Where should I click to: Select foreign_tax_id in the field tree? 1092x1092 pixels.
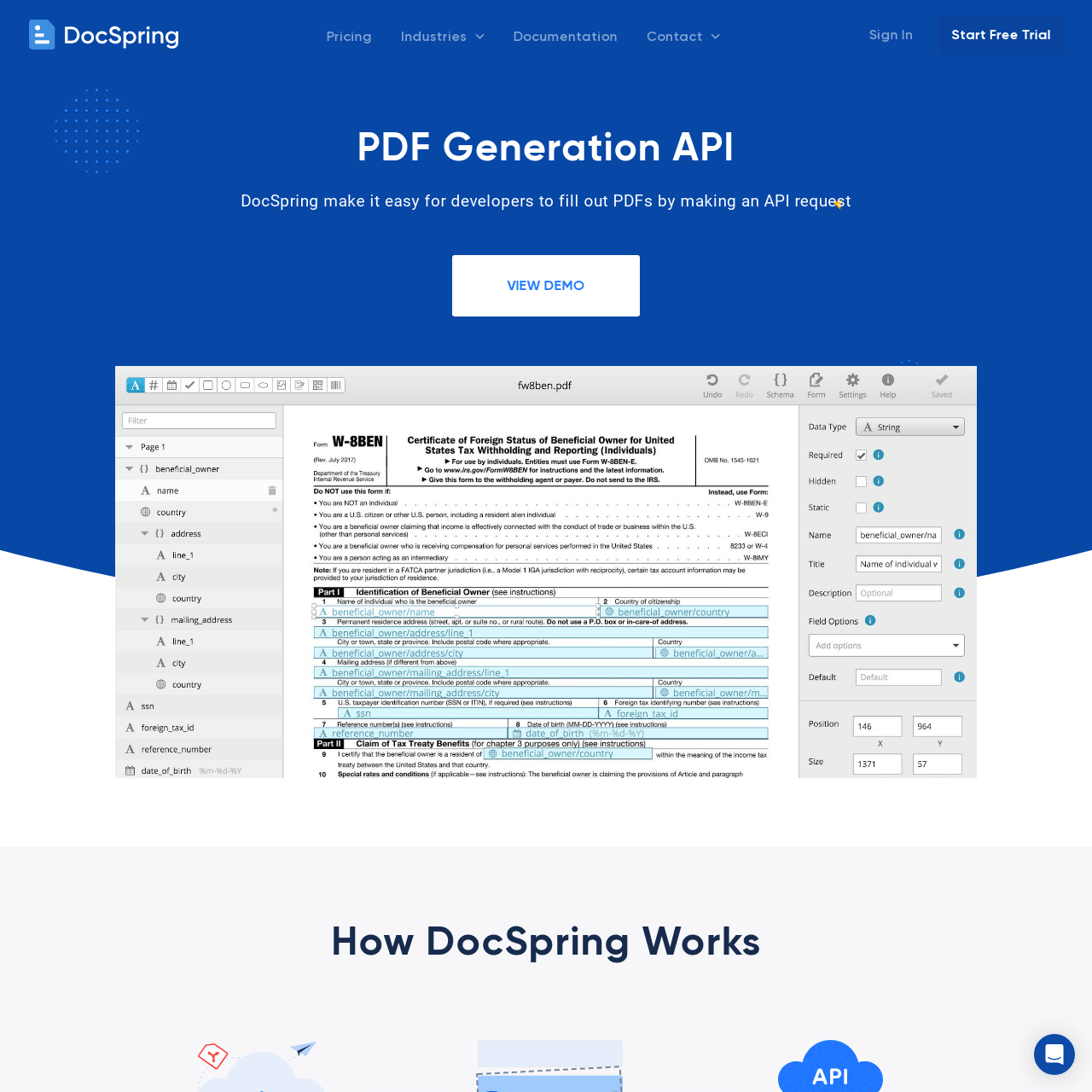199,728
